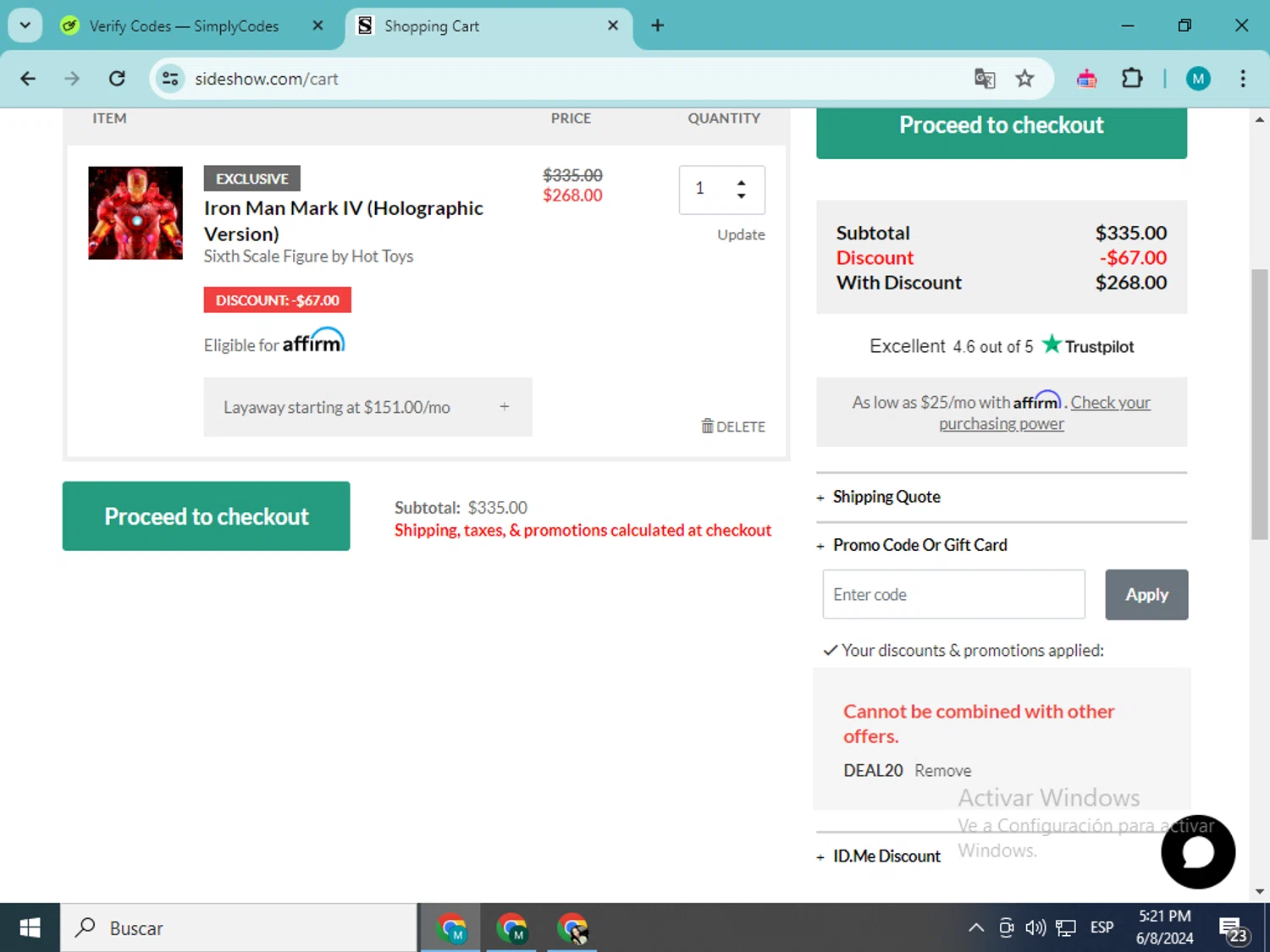Open the tab search dropdown arrow
Image resolution: width=1270 pixels, height=952 pixels.
pos(25,25)
